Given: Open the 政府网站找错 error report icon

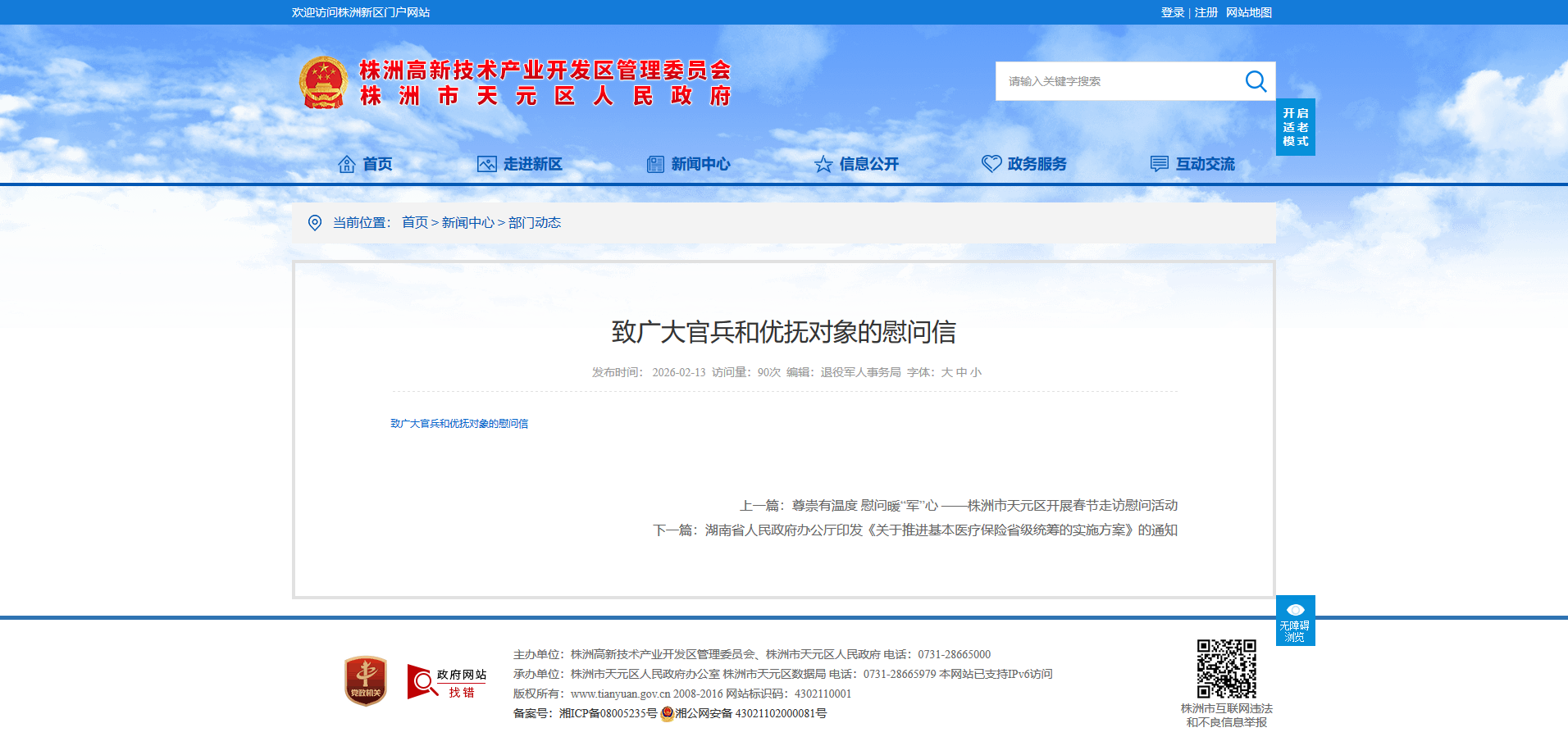Looking at the screenshot, I should coord(447,682).
